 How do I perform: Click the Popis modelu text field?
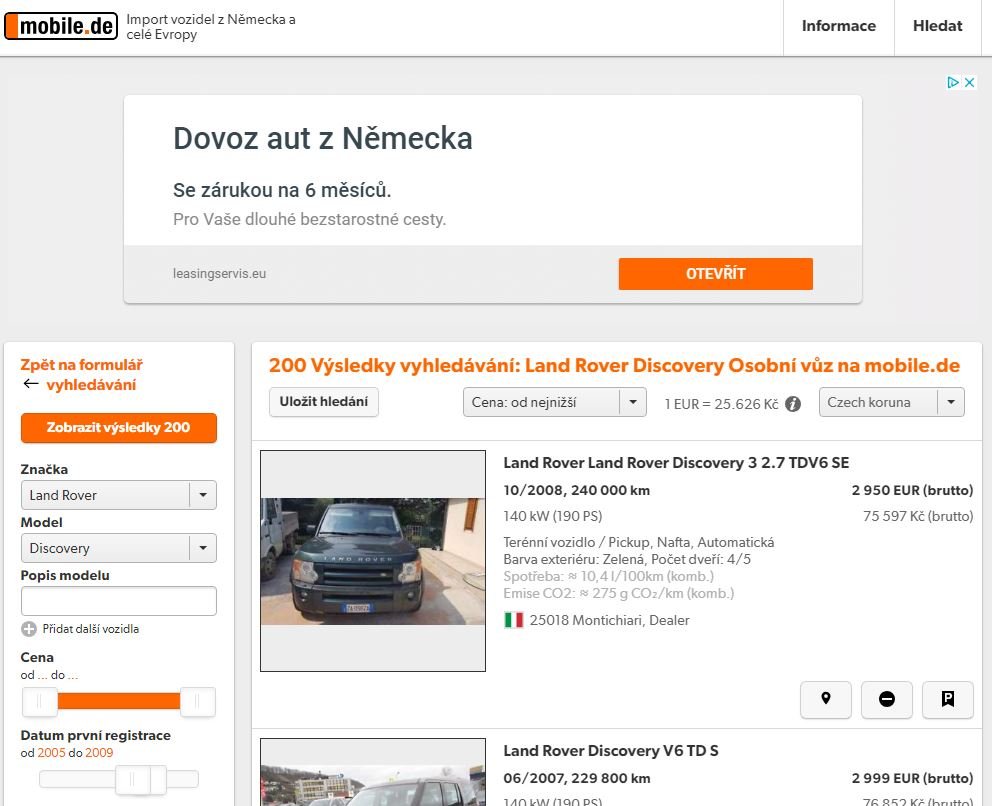pyautogui.click(x=118, y=601)
